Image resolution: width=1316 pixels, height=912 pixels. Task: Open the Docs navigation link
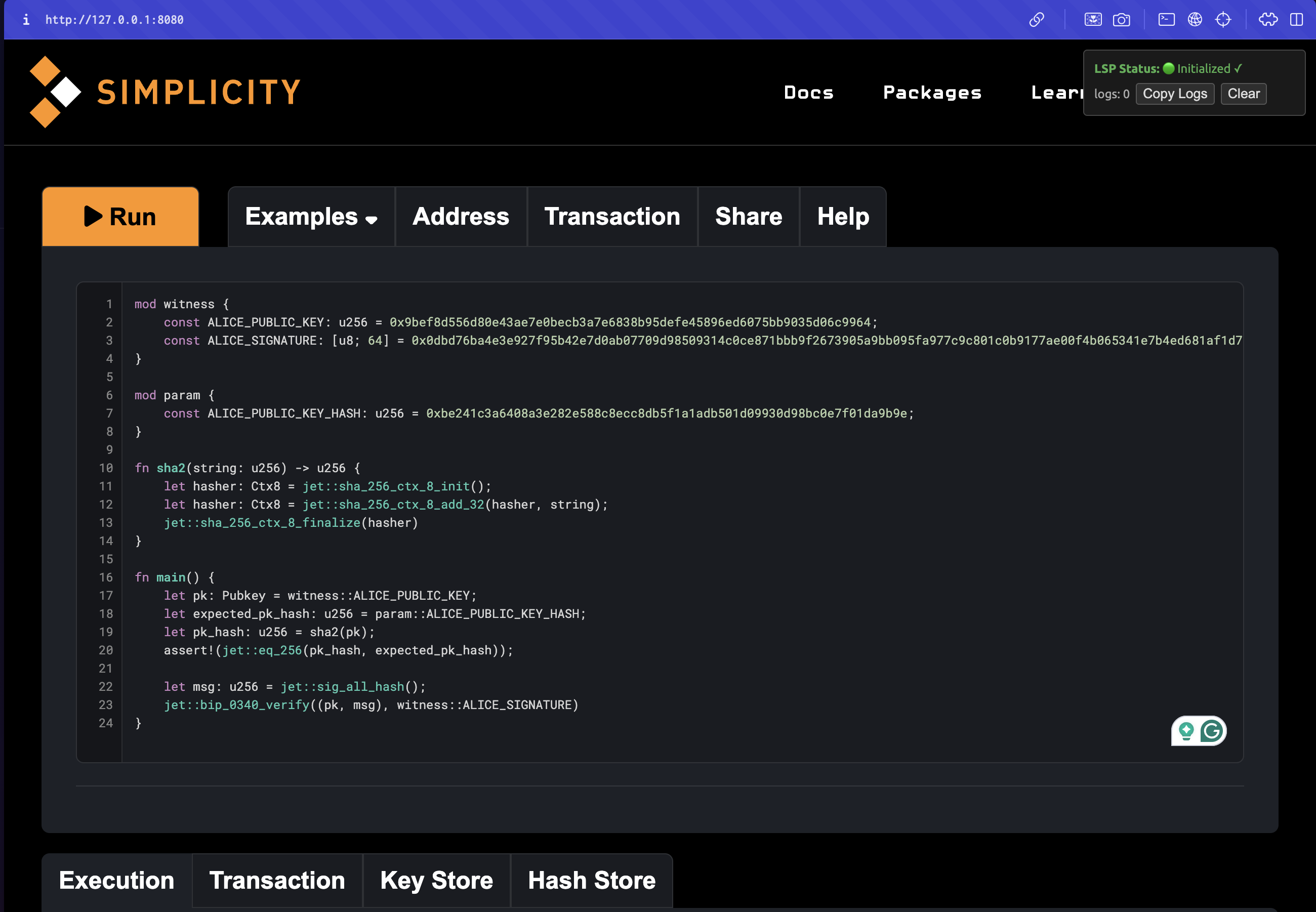coord(808,93)
